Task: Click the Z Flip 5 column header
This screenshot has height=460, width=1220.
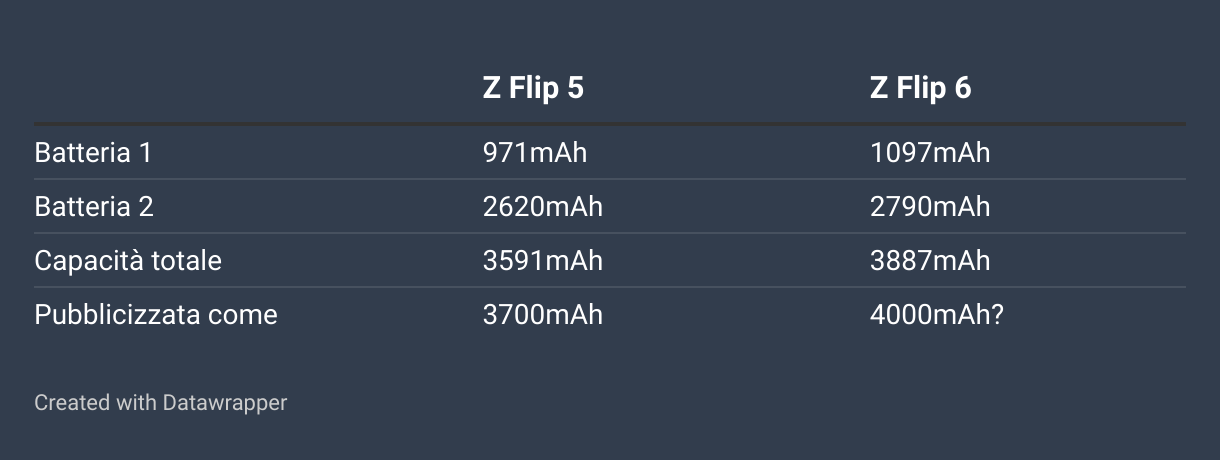Action: pyautogui.click(x=533, y=88)
